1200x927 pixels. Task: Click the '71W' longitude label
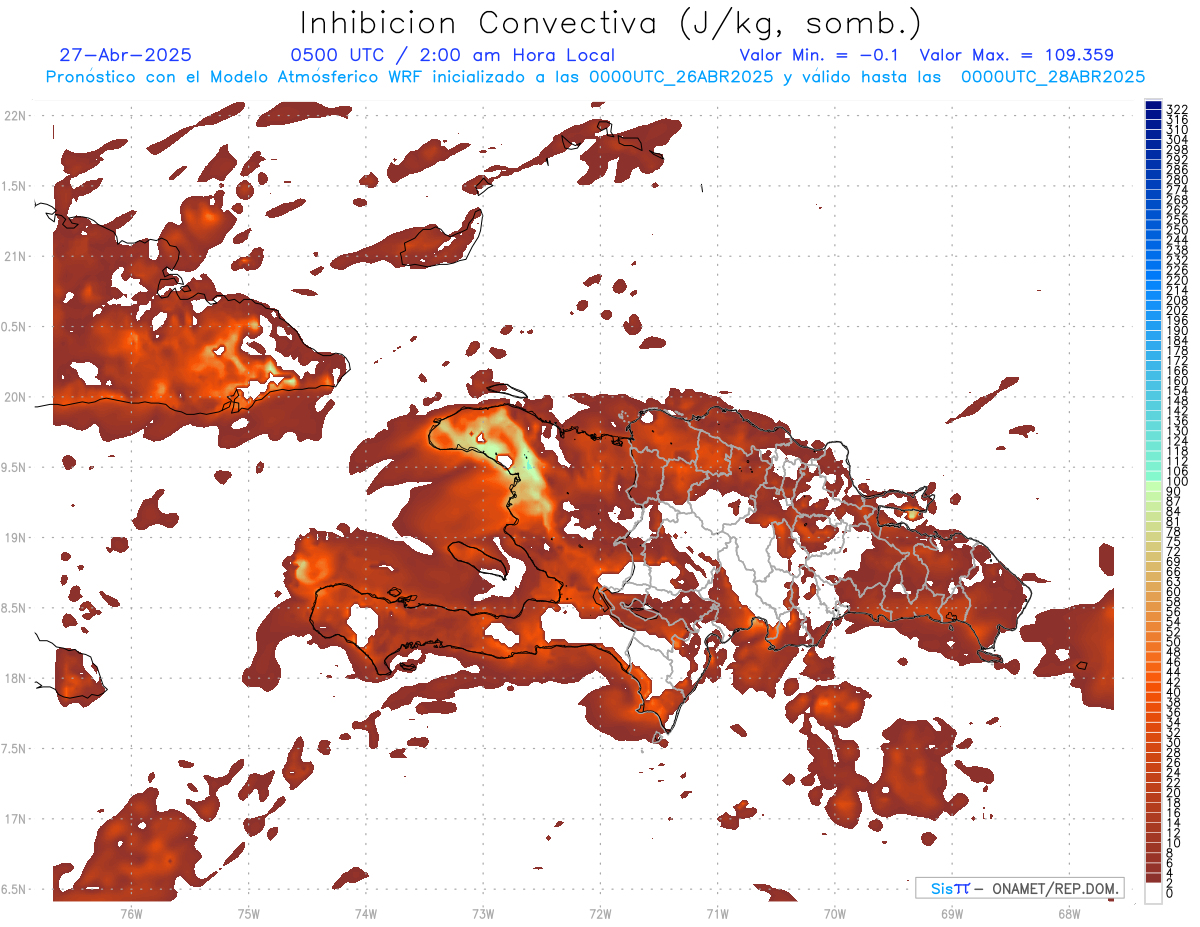coord(717,914)
